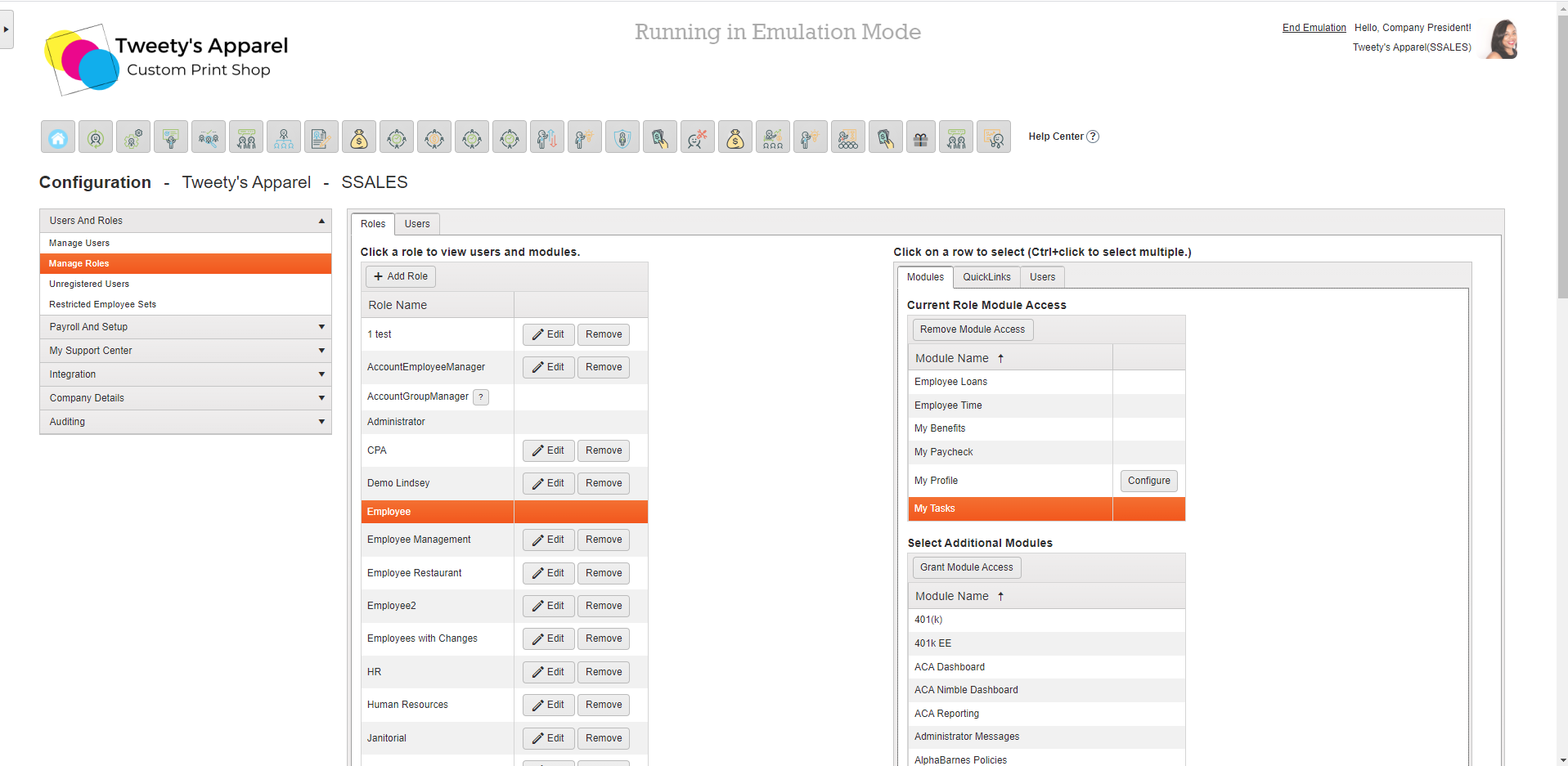Remove the Employee Restaurant role
This screenshot has height=766, width=1568.
pos(604,573)
